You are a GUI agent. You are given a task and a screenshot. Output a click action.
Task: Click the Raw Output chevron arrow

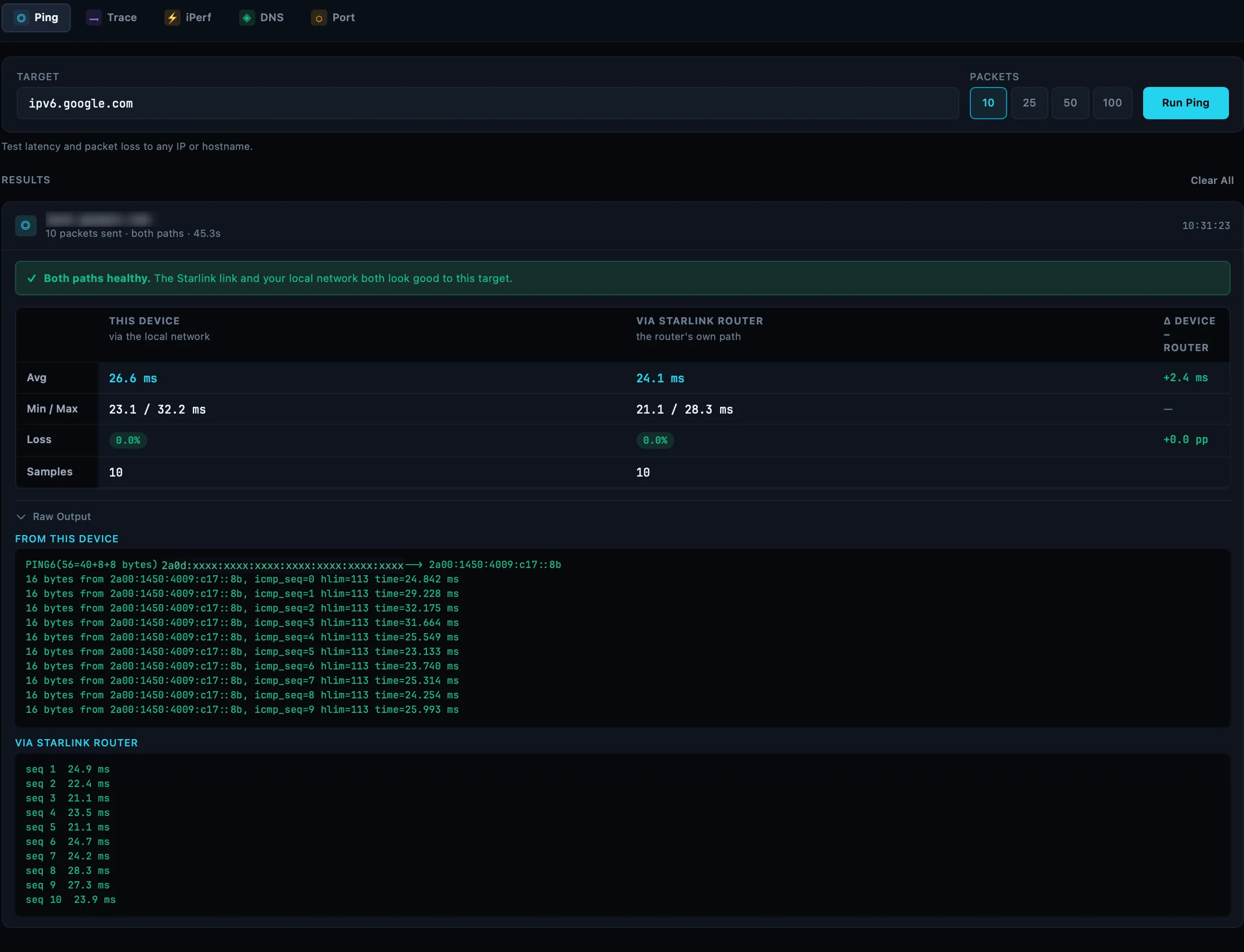21,517
